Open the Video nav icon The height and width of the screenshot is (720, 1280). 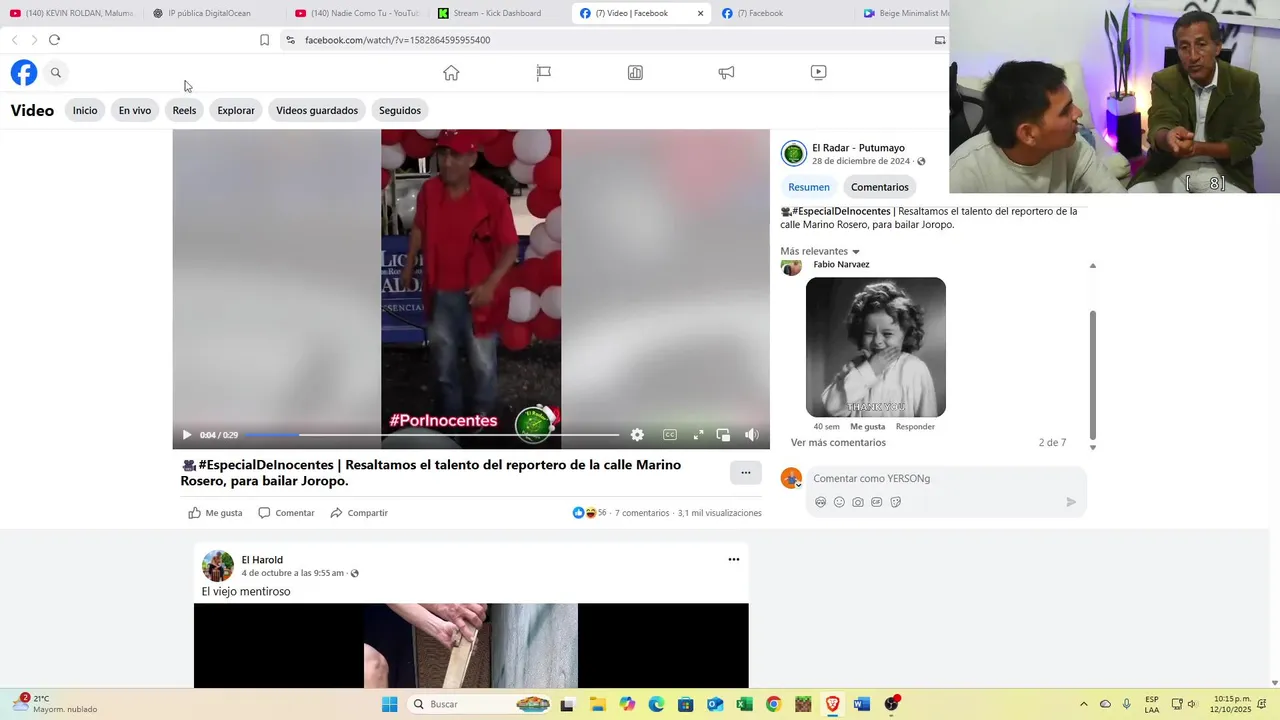click(x=818, y=73)
